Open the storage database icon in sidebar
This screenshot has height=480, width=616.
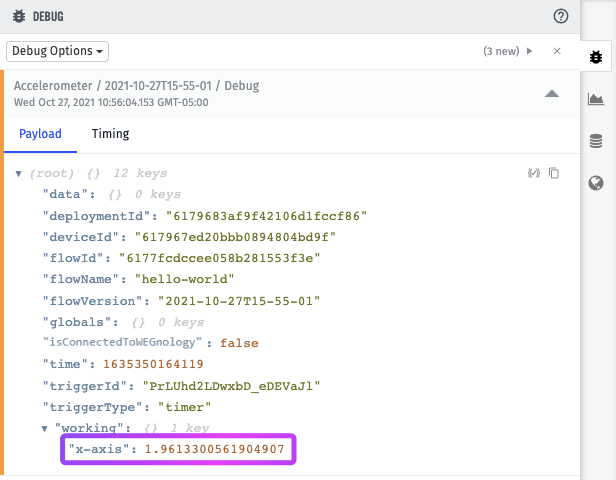point(596,141)
